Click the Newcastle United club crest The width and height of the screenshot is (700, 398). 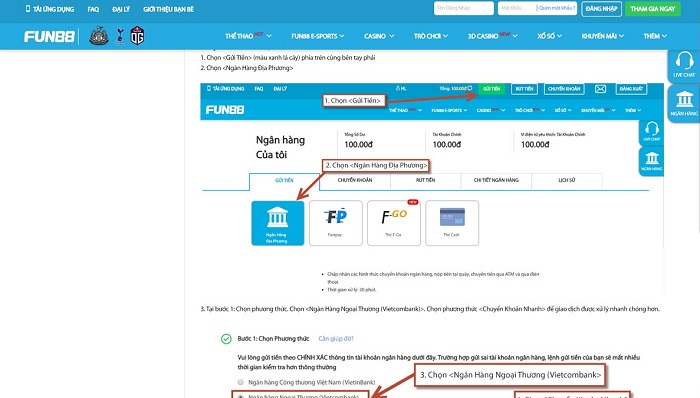99,36
